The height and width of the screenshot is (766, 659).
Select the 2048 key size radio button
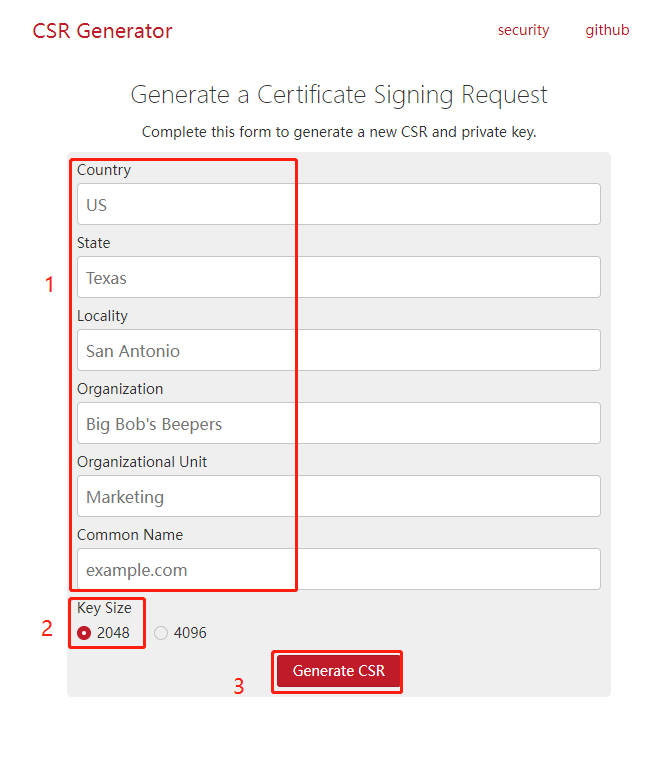[84, 633]
